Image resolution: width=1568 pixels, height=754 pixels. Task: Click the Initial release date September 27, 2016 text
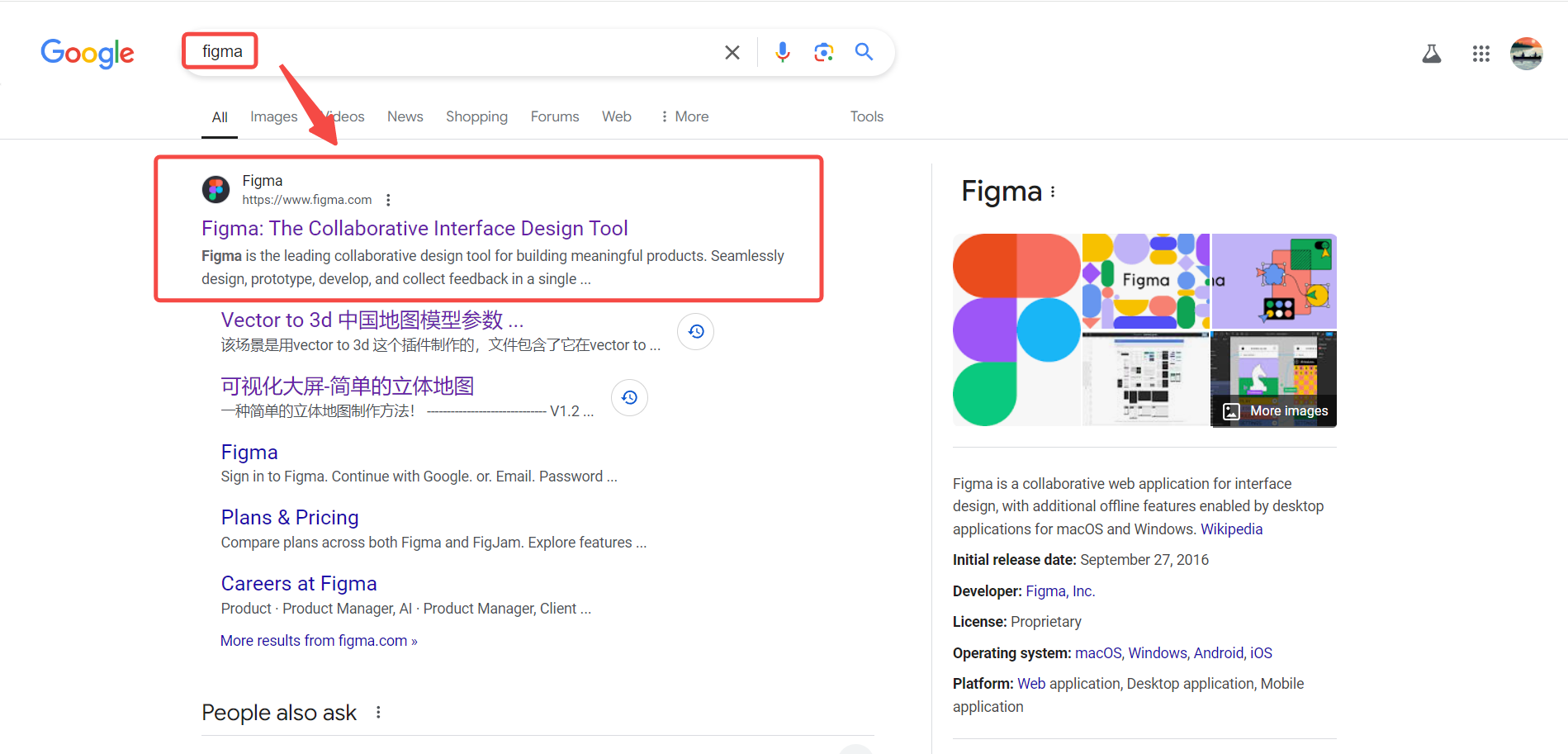pos(1081,560)
